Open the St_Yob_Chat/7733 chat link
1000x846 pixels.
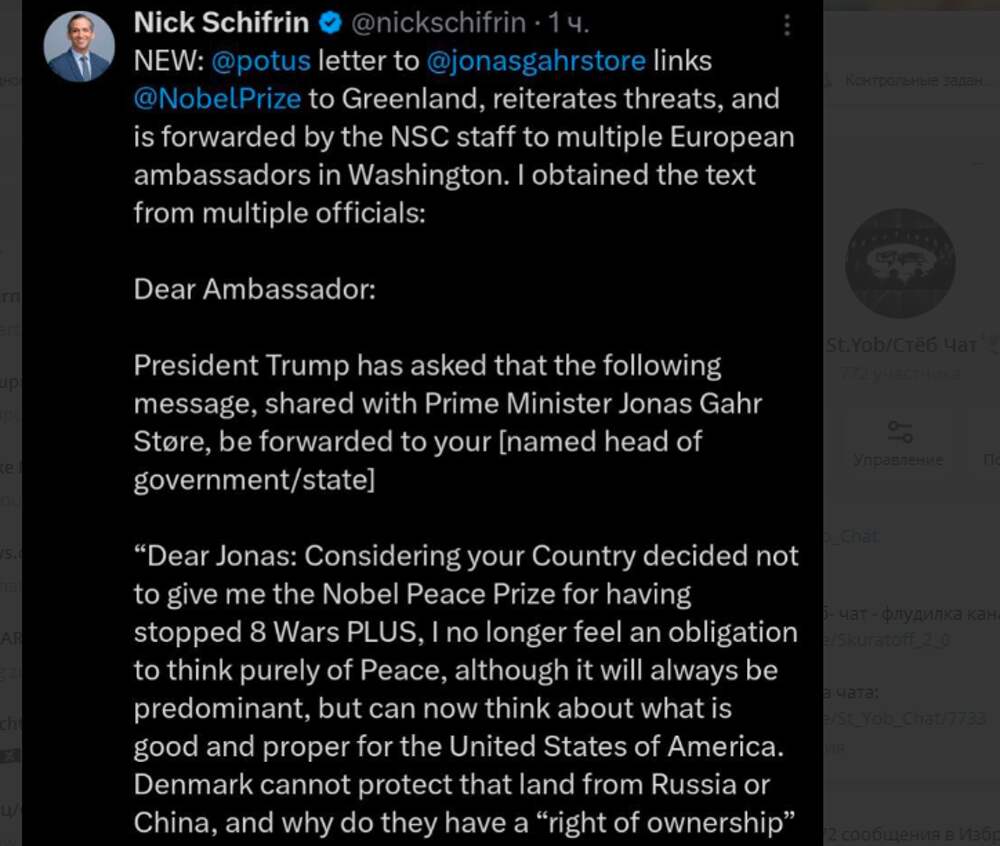click(906, 718)
